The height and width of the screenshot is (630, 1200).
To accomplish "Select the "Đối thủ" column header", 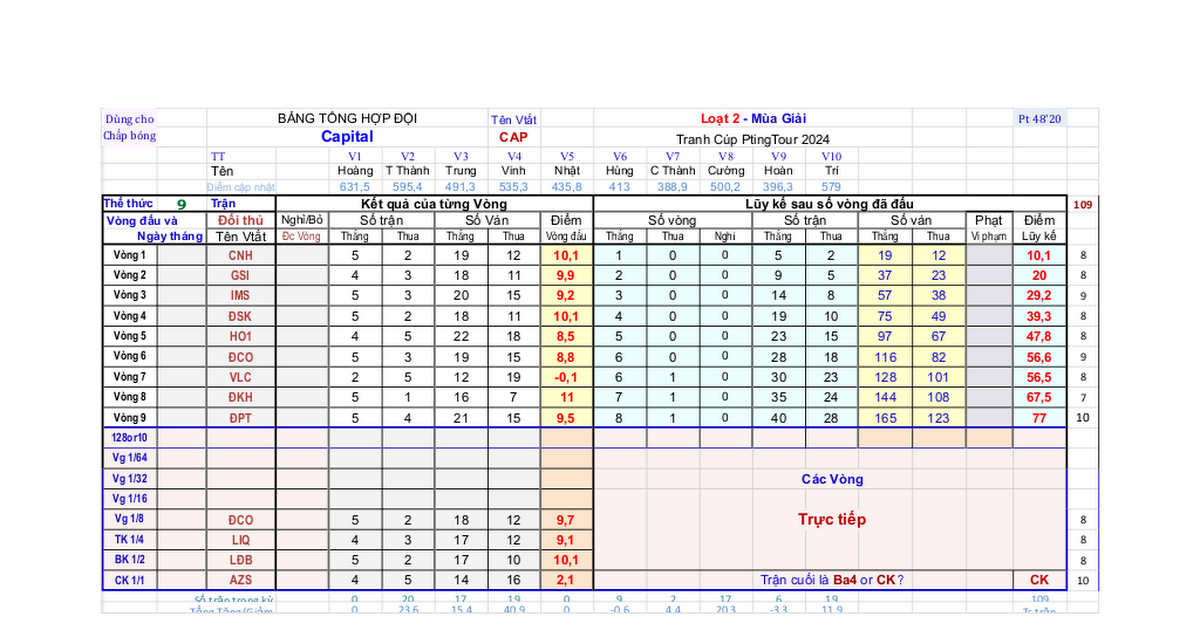I will (x=240, y=220).
